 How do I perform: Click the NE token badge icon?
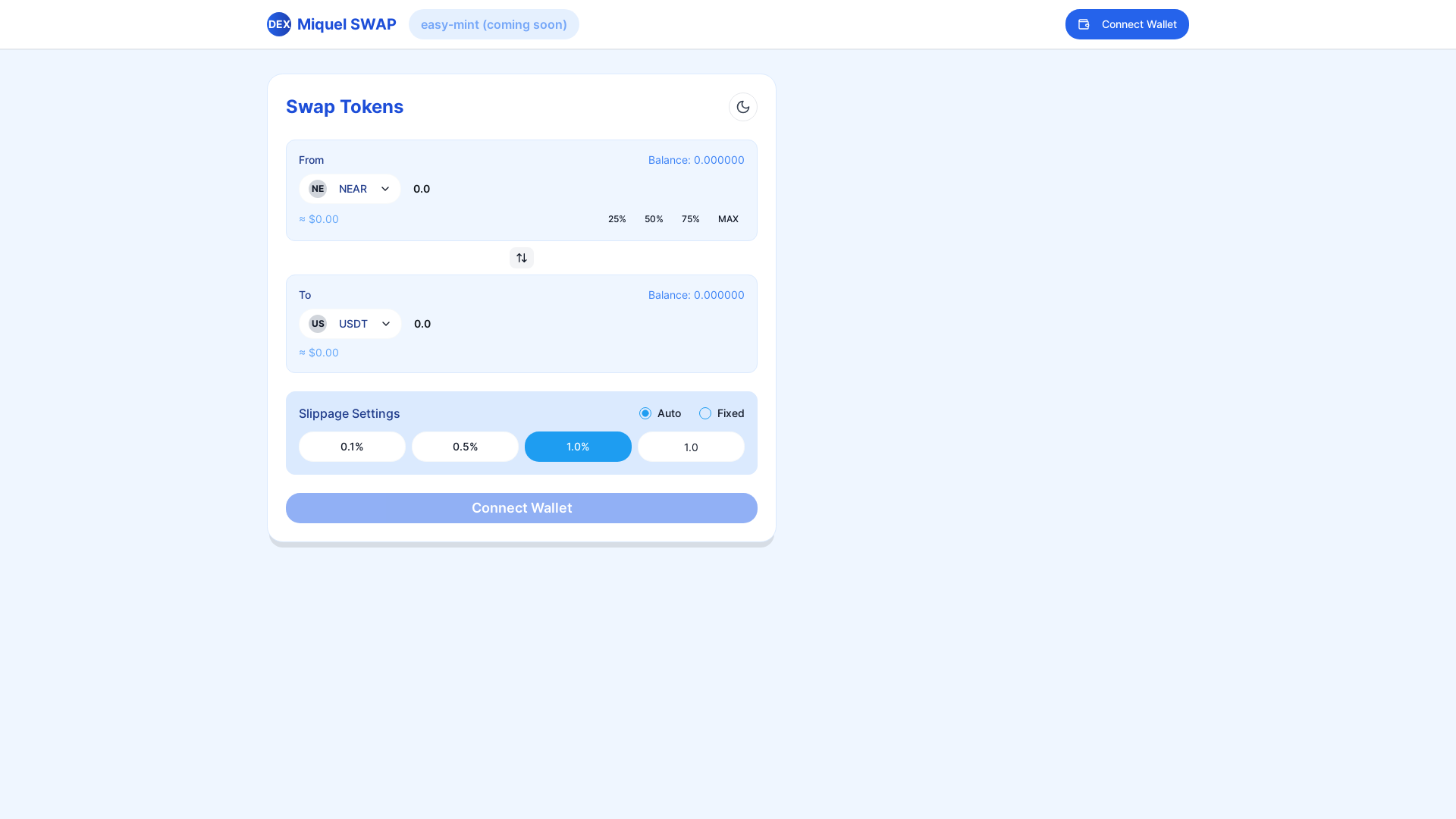pos(318,189)
